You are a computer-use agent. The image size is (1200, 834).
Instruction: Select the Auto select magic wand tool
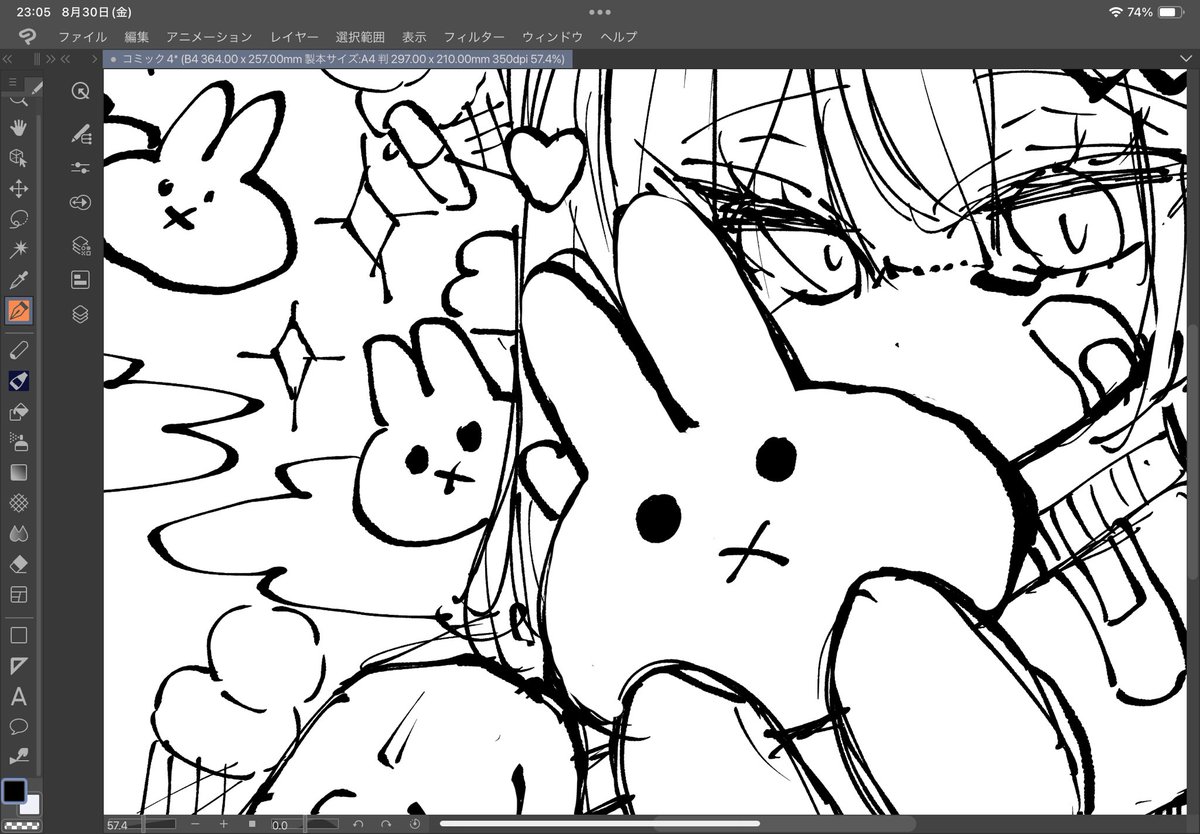tap(18, 249)
